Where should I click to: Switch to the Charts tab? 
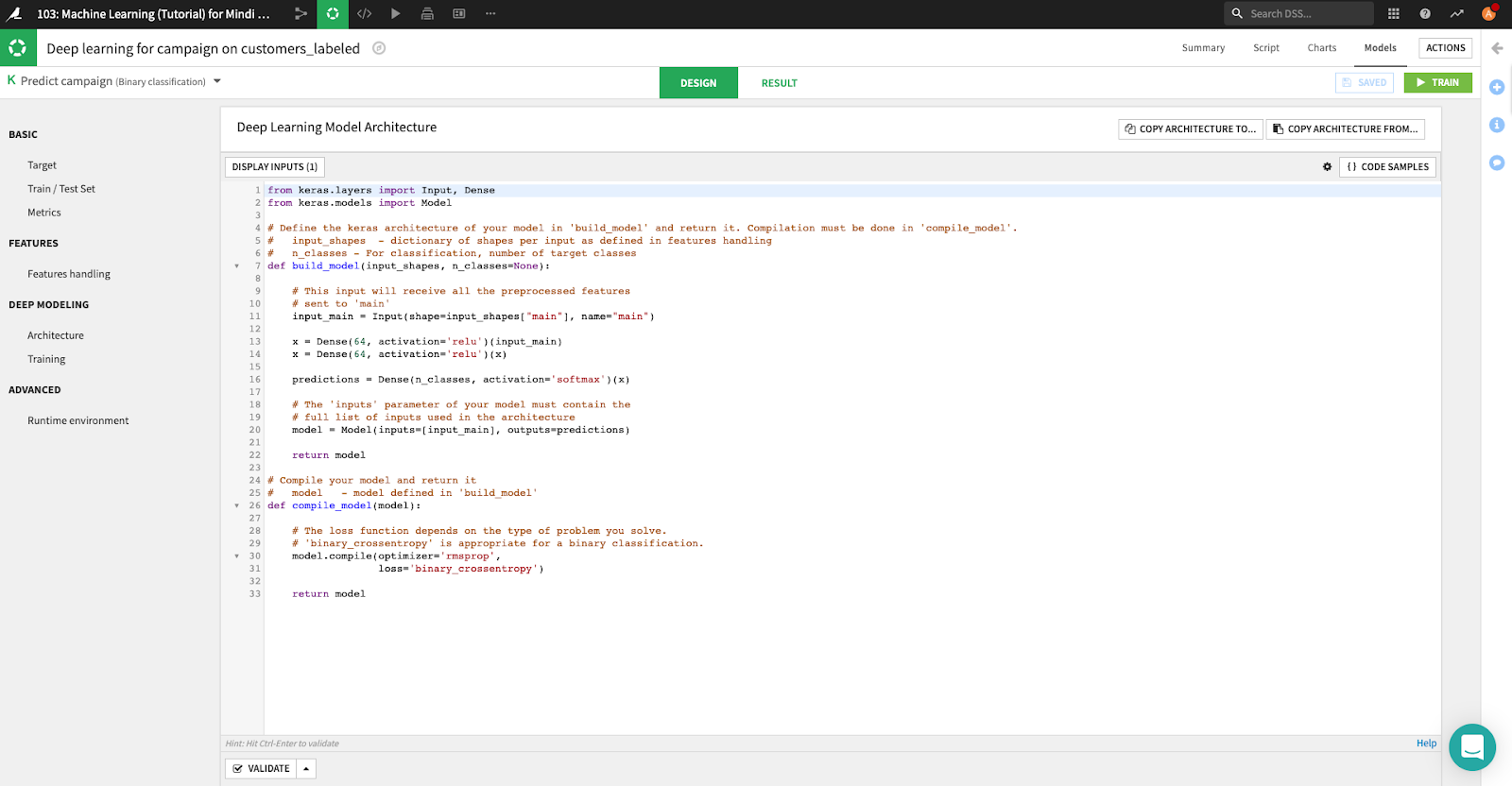(1321, 48)
